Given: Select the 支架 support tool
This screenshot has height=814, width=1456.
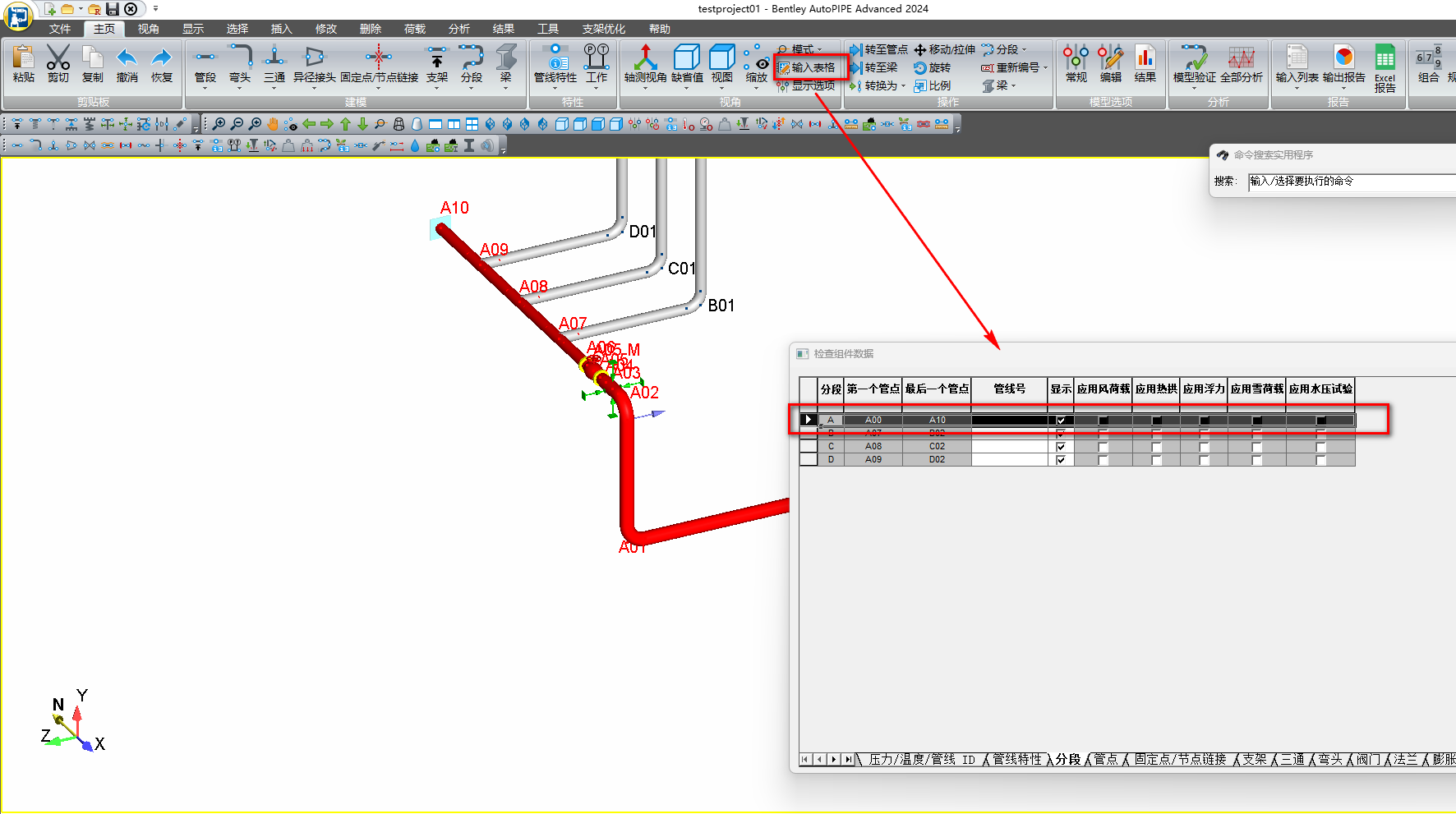Looking at the screenshot, I should [x=436, y=66].
